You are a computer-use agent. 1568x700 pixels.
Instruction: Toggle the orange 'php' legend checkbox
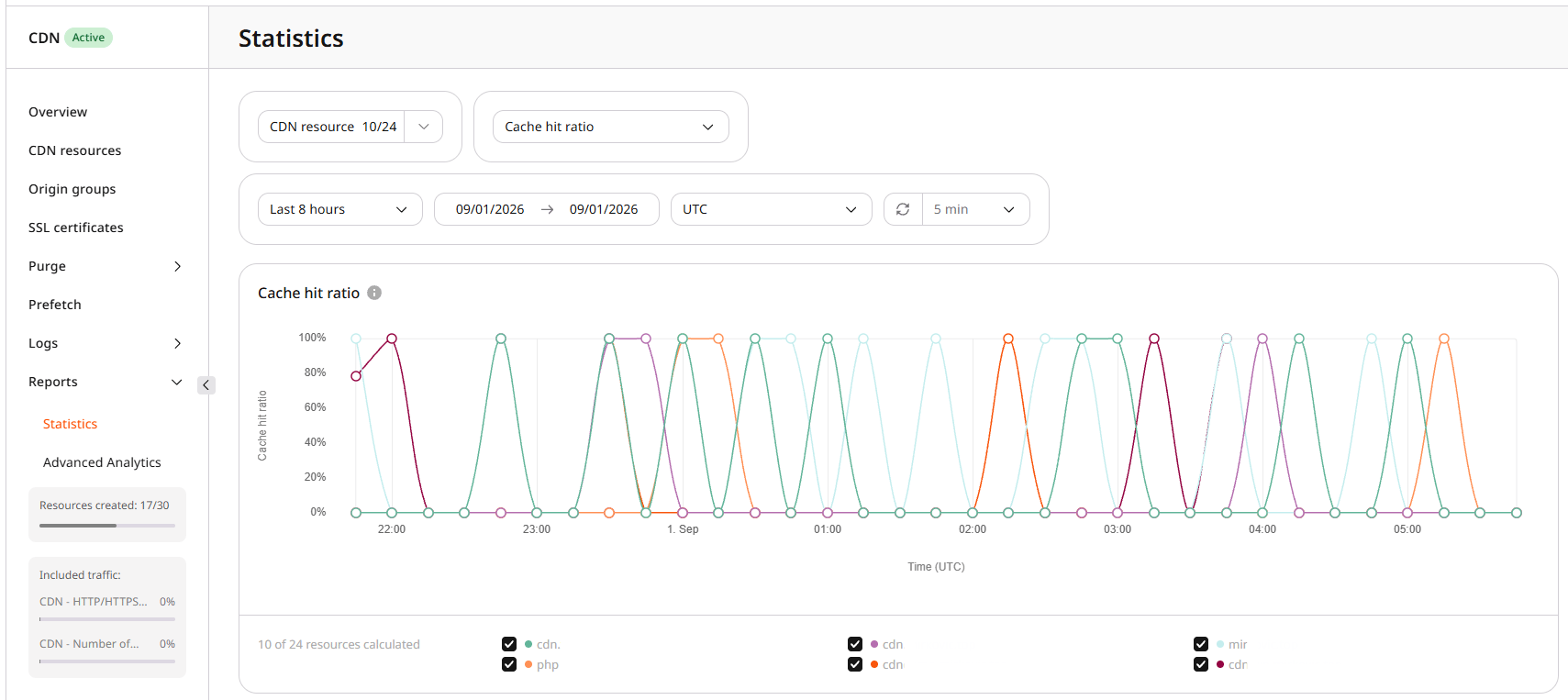click(x=509, y=664)
